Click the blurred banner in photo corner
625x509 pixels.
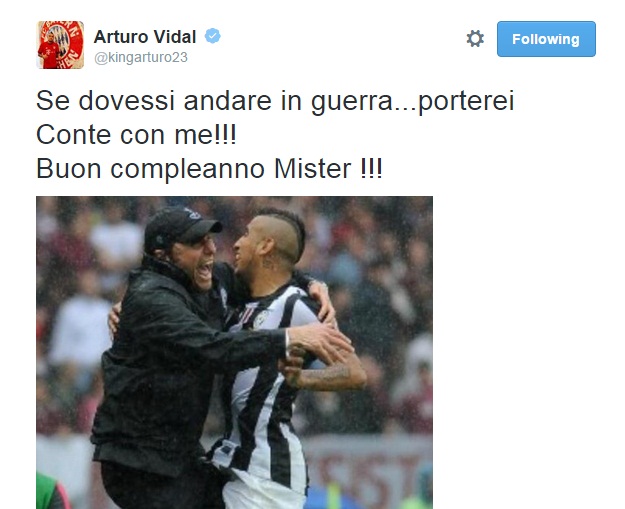pos(369,468)
